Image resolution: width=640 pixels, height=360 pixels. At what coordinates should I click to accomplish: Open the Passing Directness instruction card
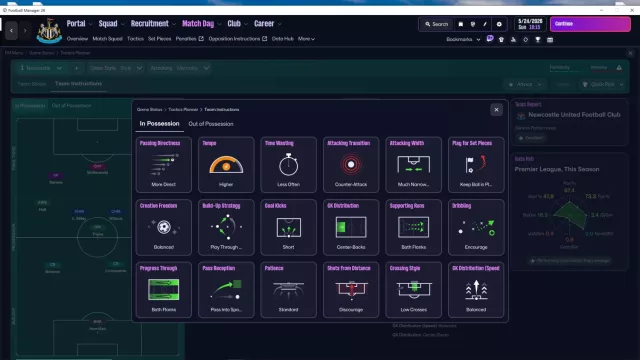pos(164,164)
